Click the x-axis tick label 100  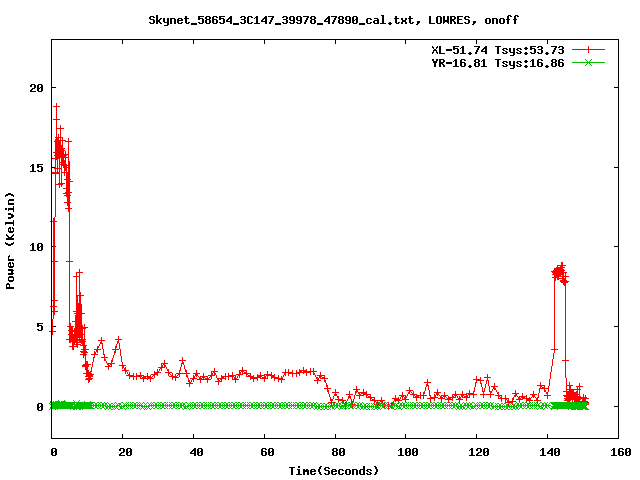[x=408, y=452]
